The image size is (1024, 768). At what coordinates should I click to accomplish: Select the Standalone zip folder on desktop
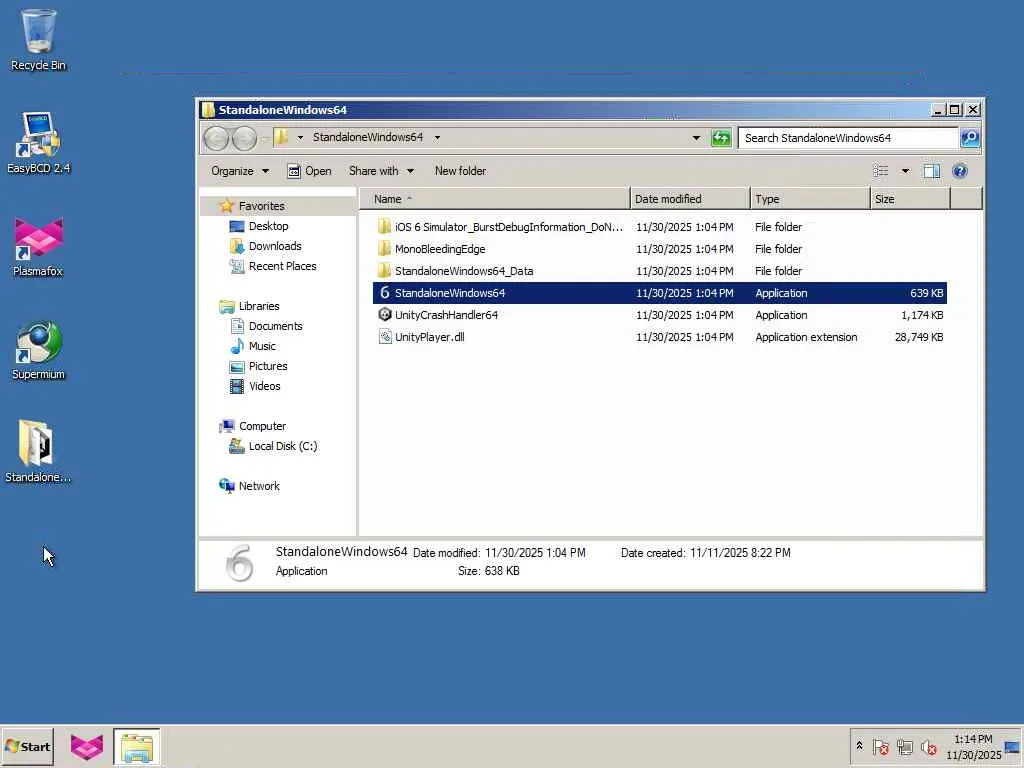pos(38,452)
